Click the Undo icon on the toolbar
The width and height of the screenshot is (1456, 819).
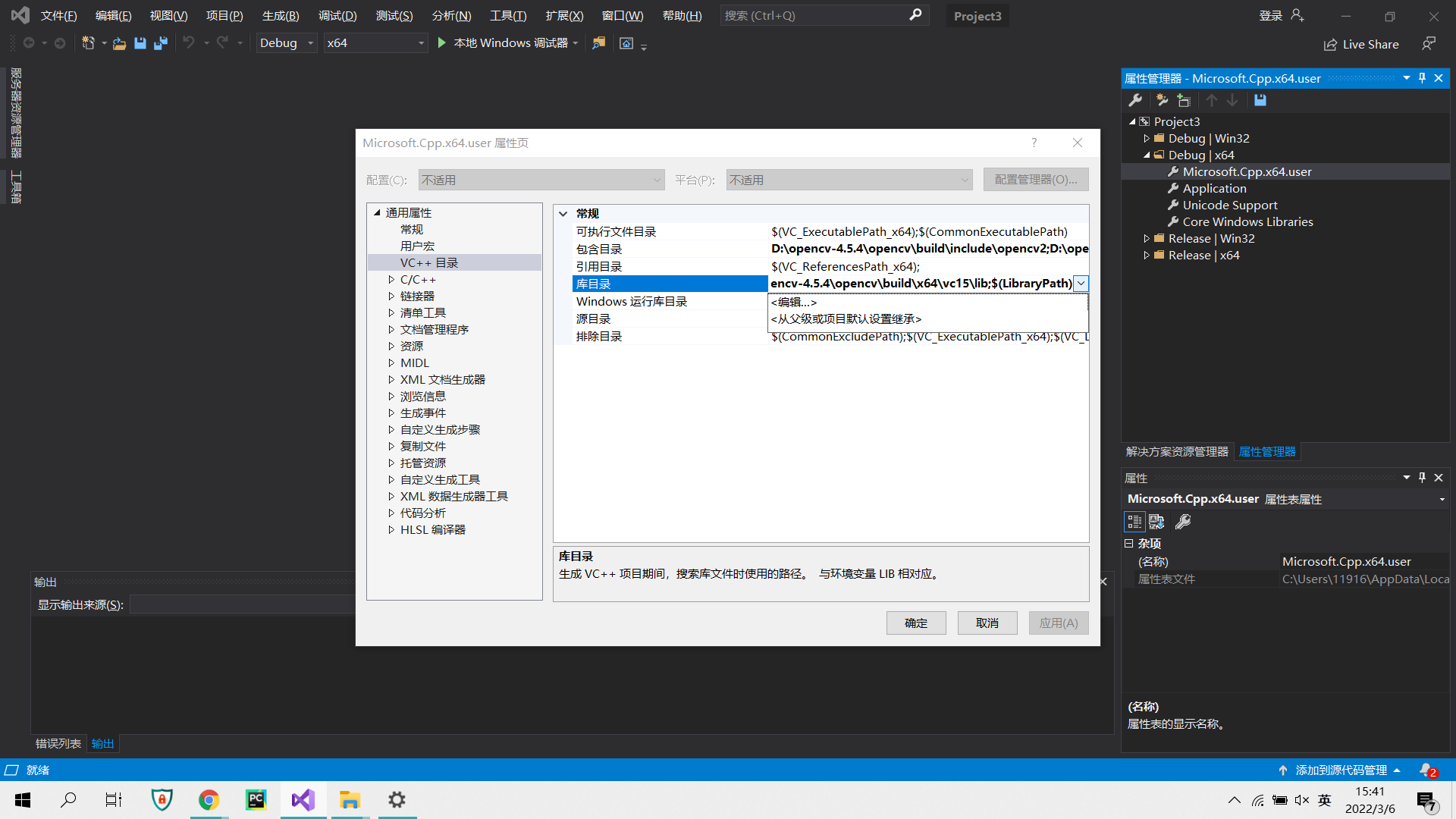tap(190, 42)
